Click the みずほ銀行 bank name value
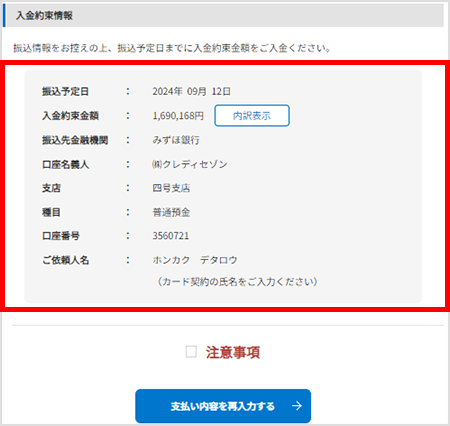This screenshot has width=450, height=426. click(x=176, y=140)
